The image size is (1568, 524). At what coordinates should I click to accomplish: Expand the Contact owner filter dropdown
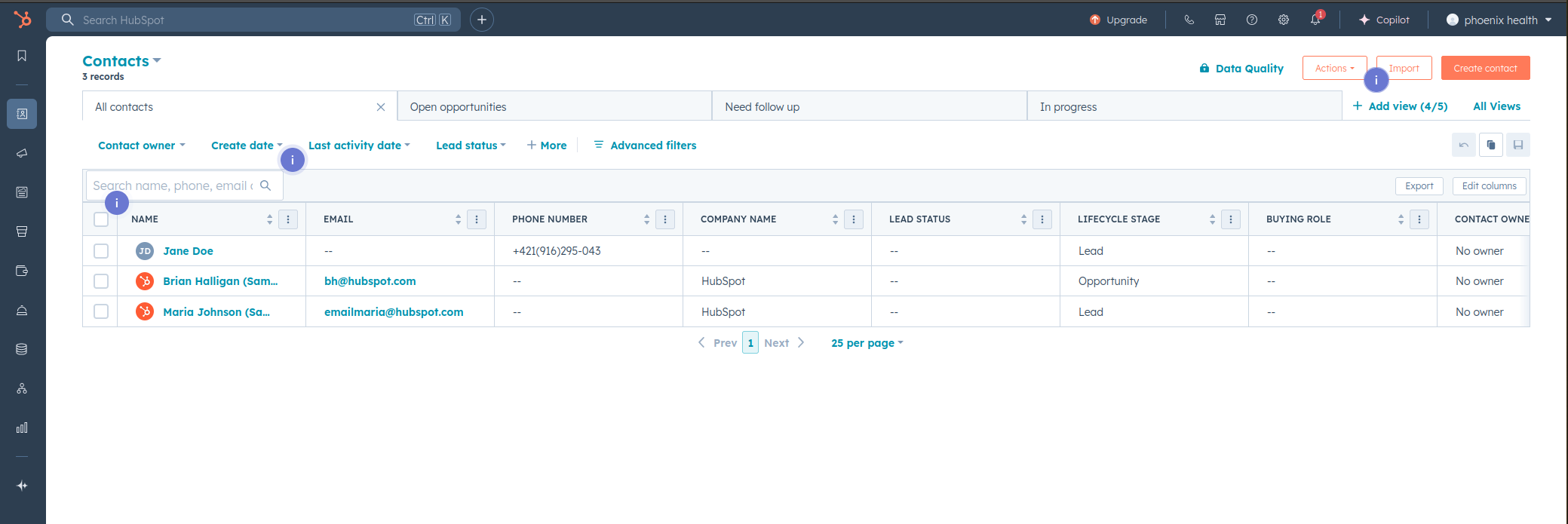click(141, 146)
